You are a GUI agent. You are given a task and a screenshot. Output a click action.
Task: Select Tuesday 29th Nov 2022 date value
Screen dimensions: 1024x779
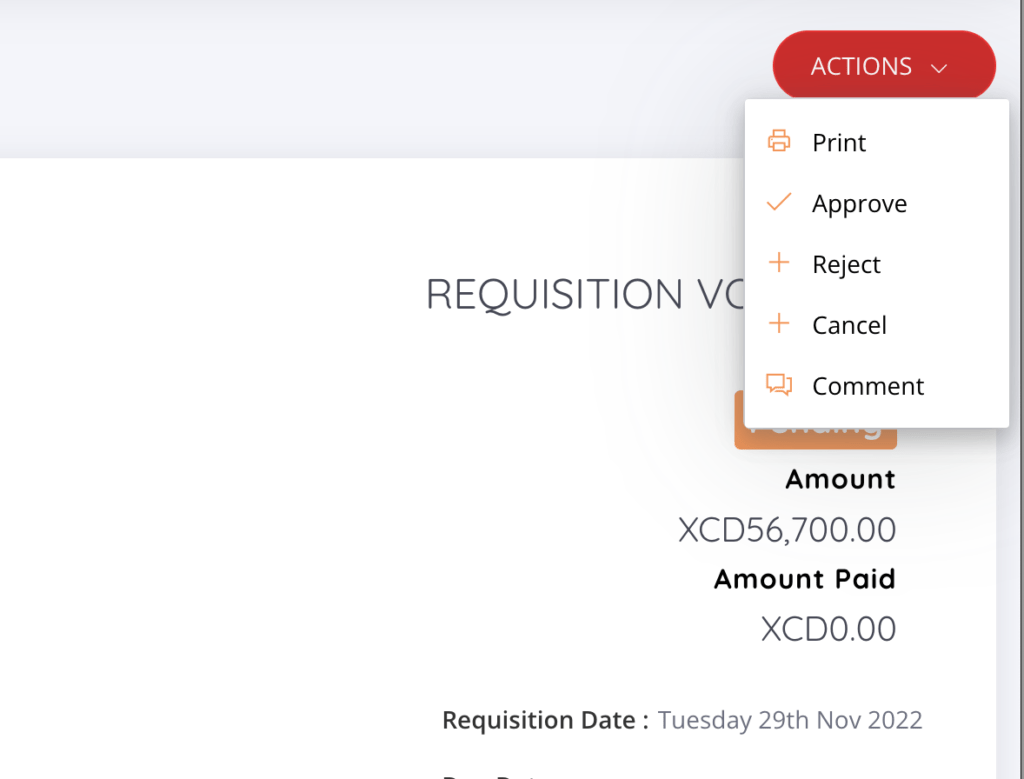pos(790,719)
